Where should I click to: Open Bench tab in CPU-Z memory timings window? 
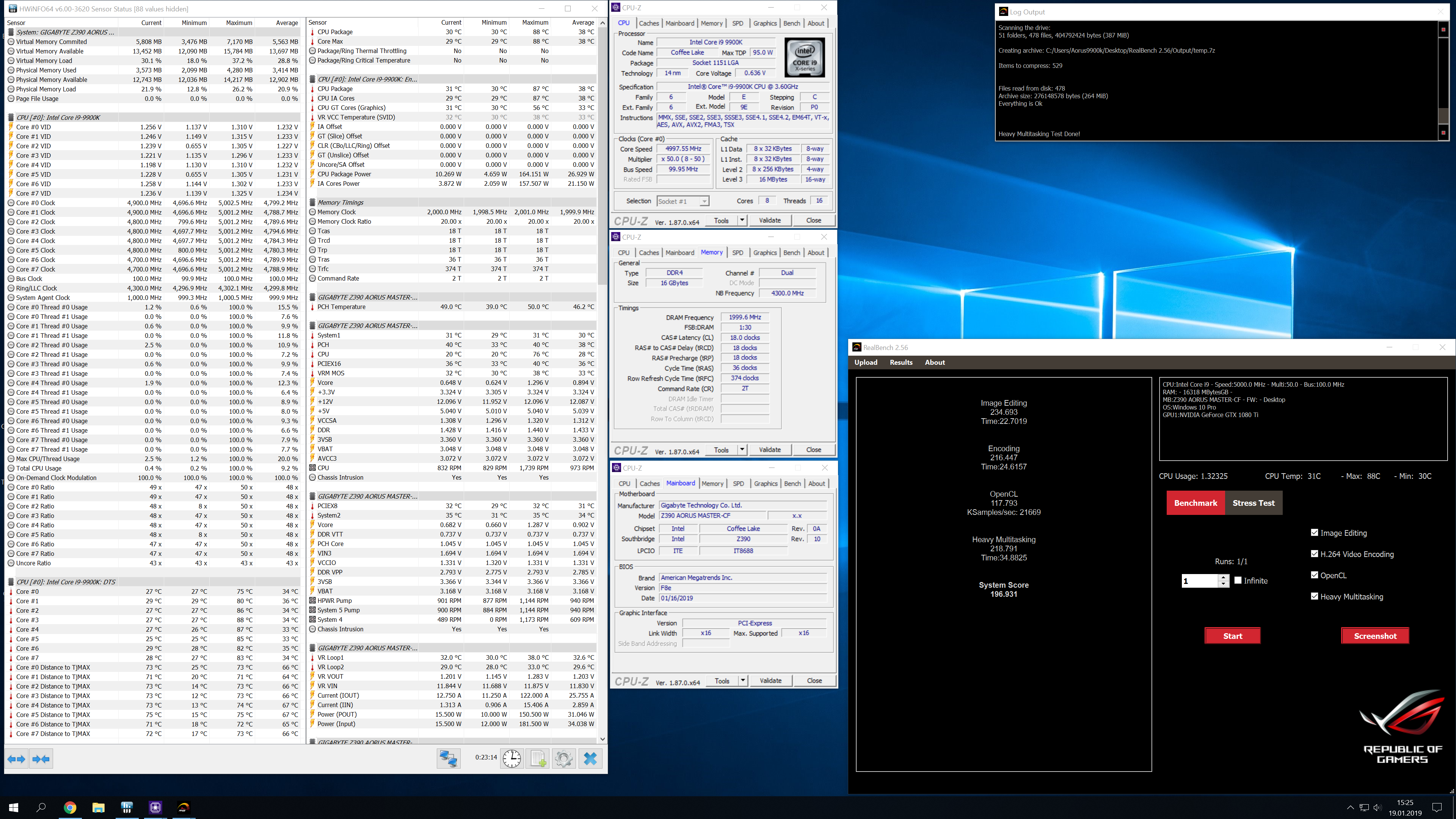[791, 253]
